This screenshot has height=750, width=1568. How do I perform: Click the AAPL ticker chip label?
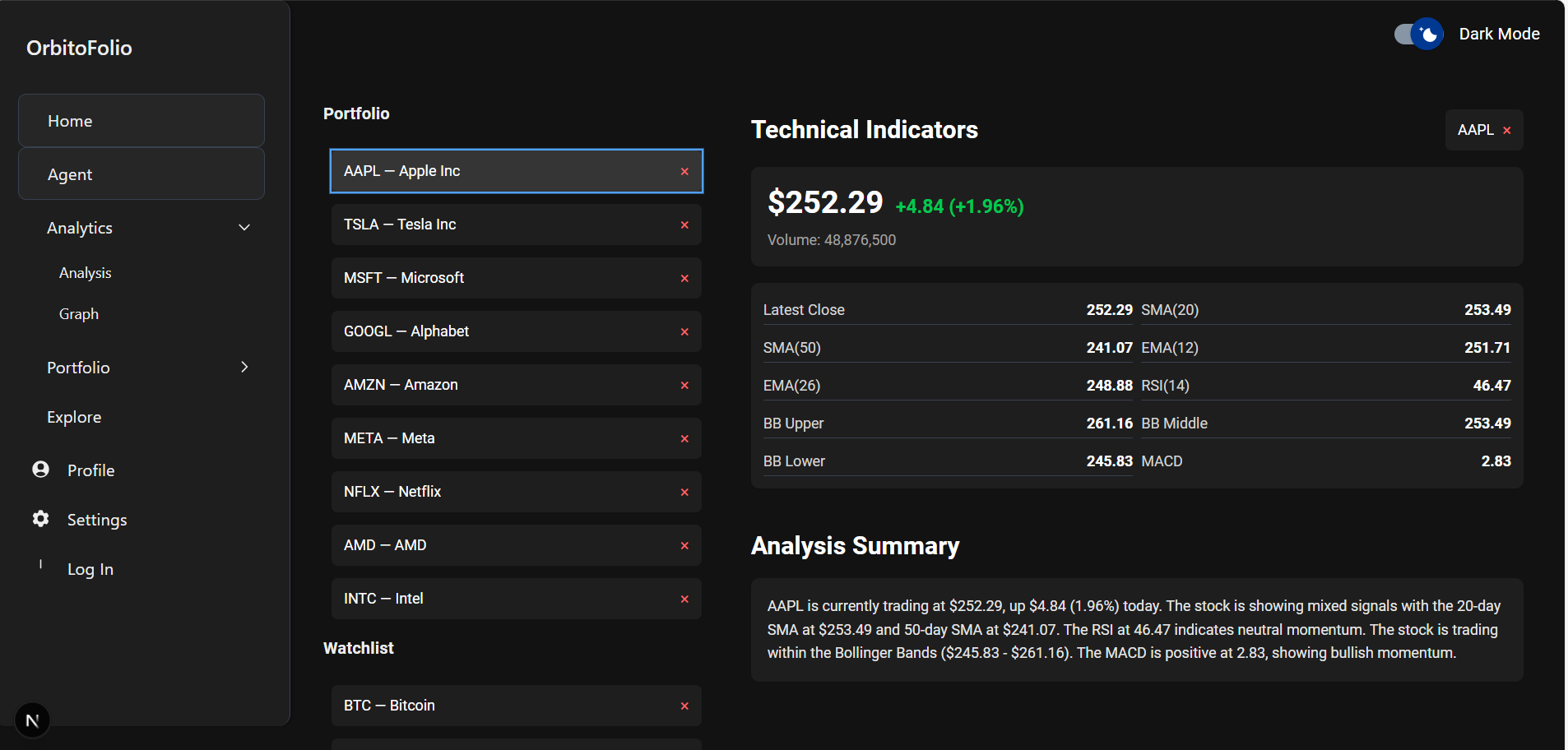[x=1476, y=130]
